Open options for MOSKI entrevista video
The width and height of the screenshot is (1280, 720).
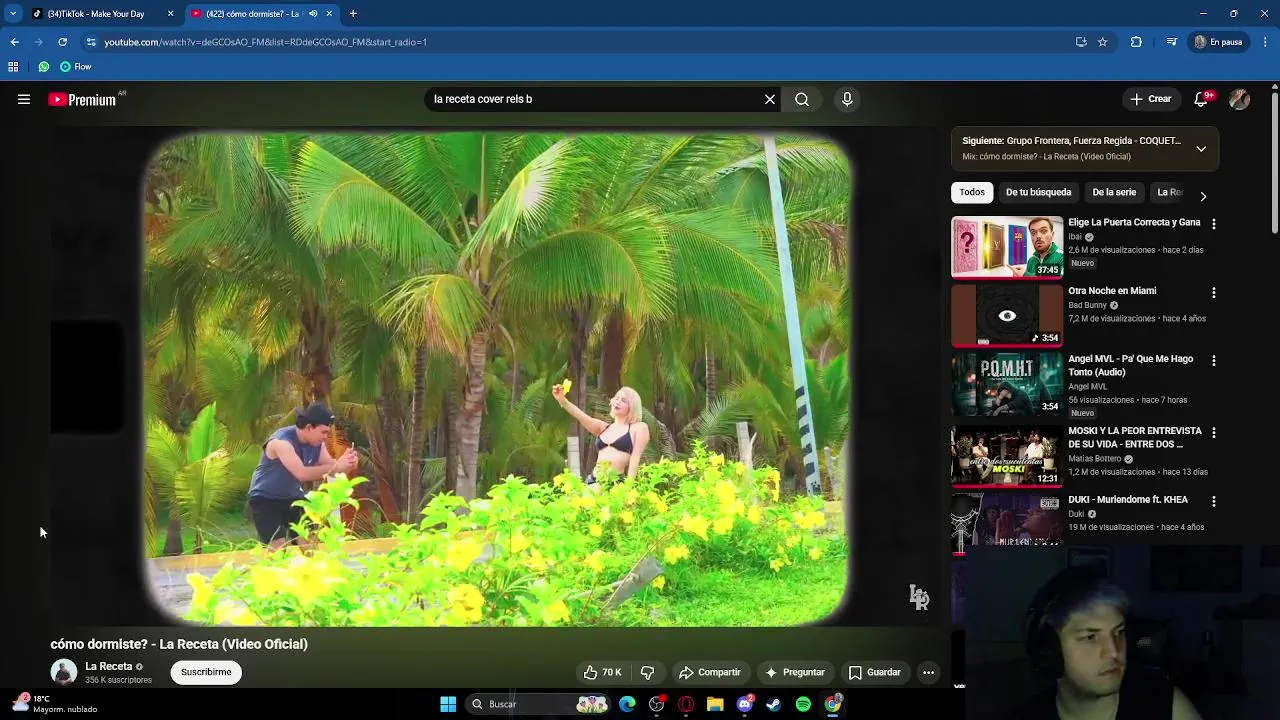click(1214, 432)
